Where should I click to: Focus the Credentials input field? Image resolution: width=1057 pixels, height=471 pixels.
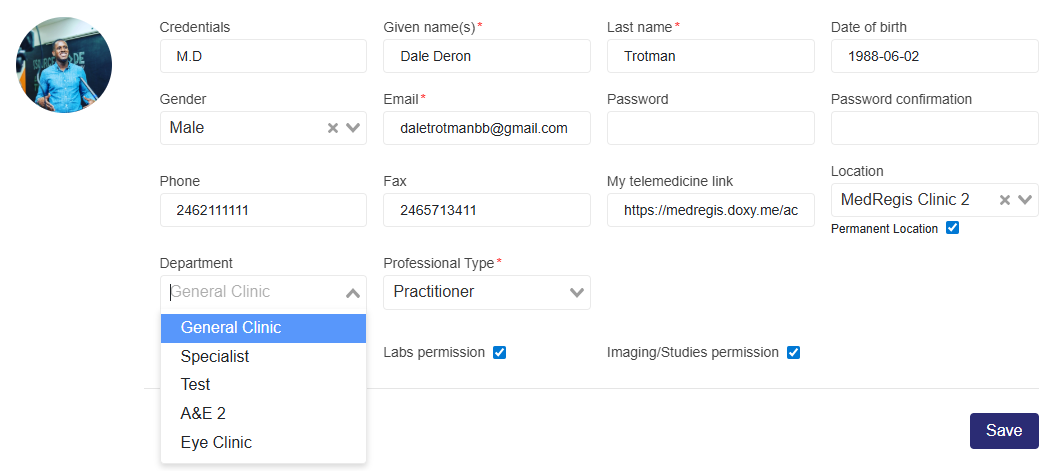click(263, 56)
